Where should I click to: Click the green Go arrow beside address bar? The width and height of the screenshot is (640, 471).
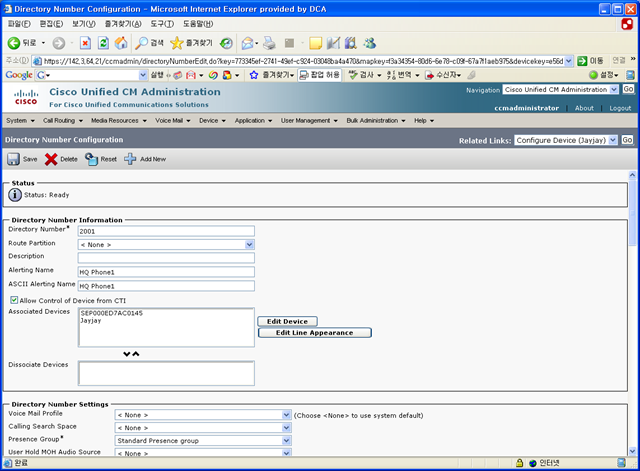click(582, 61)
